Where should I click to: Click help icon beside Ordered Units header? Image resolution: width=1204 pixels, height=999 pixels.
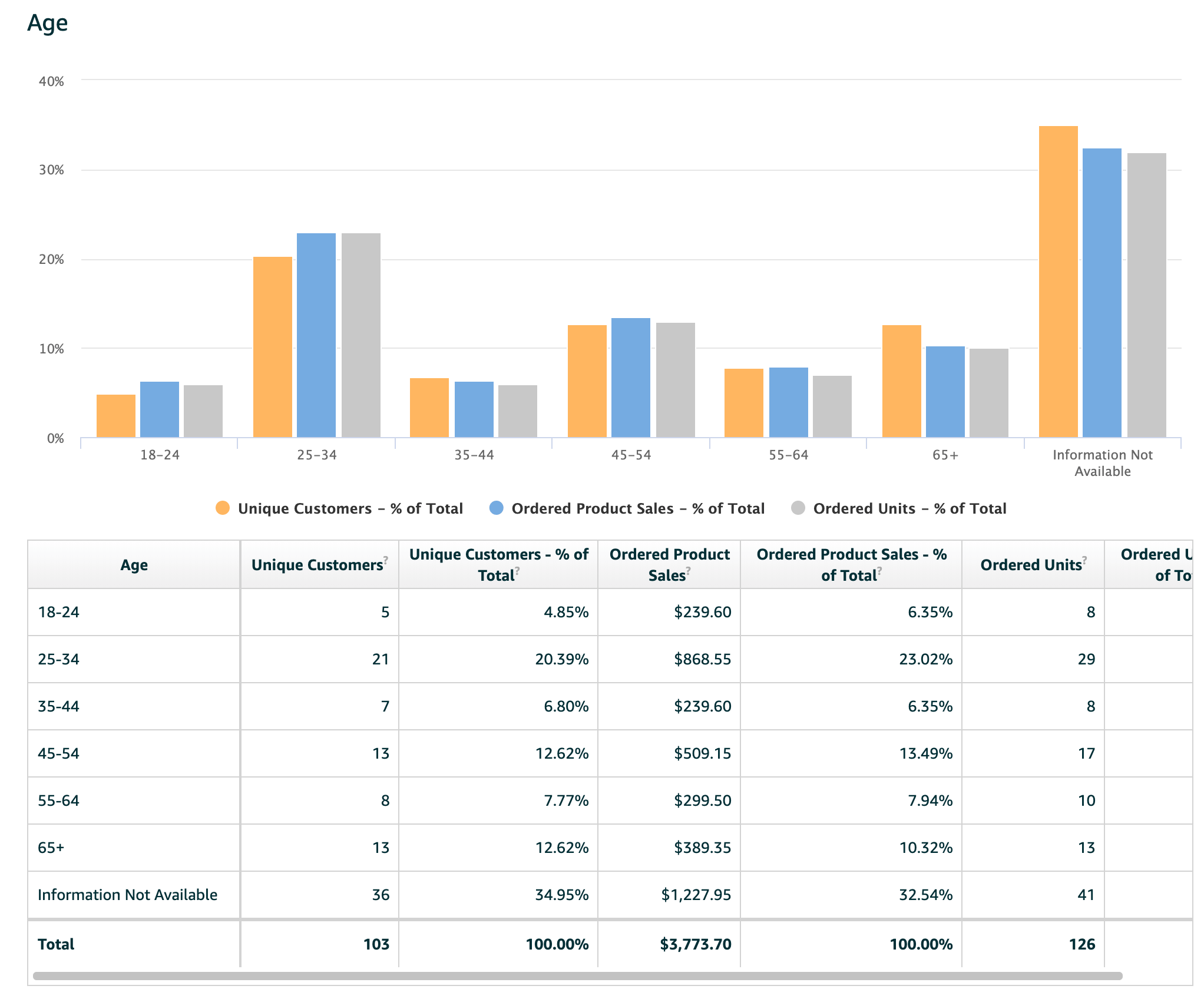tap(1084, 559)
